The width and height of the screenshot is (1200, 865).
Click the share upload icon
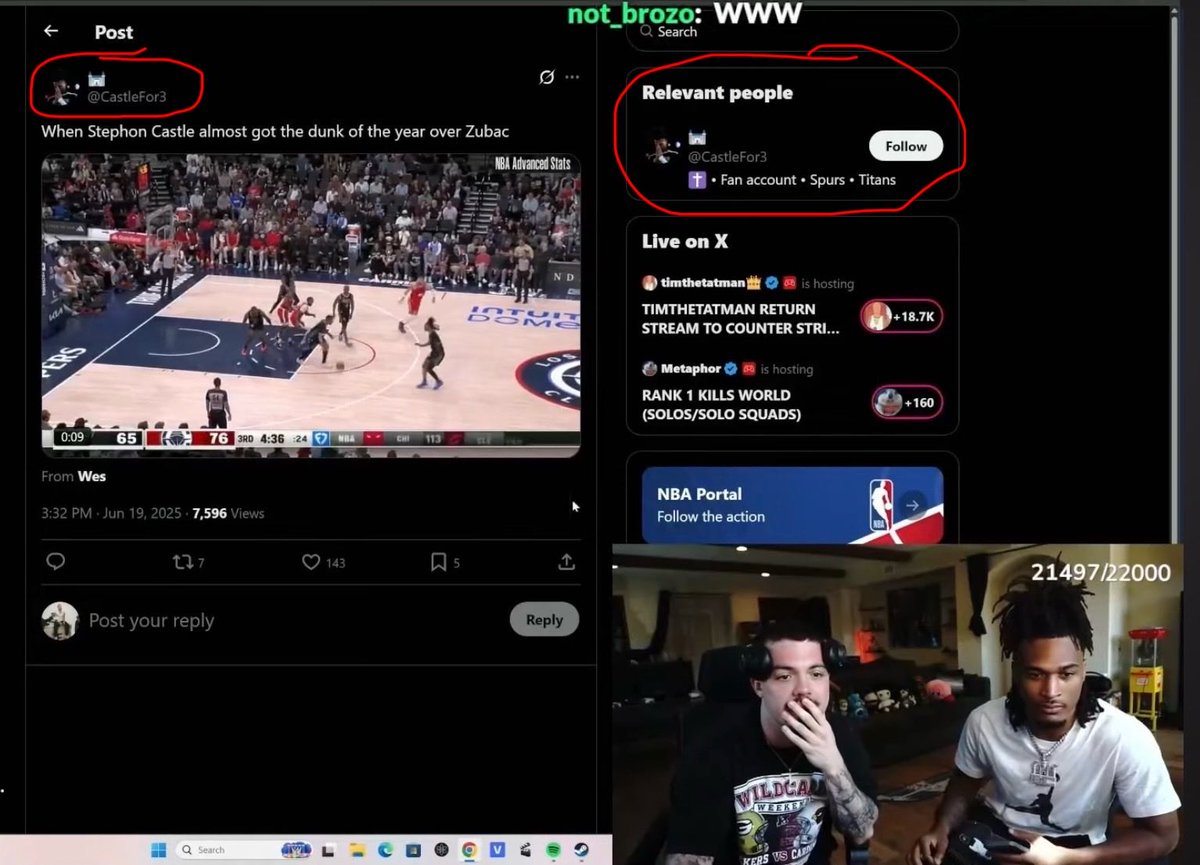pos(566,562)
